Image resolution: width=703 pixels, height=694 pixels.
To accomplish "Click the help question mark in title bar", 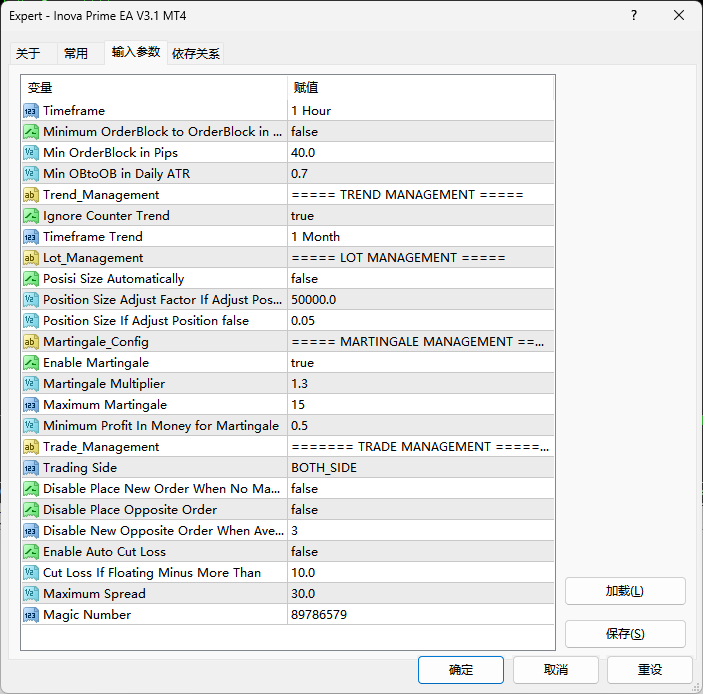I will pos(635,15).
